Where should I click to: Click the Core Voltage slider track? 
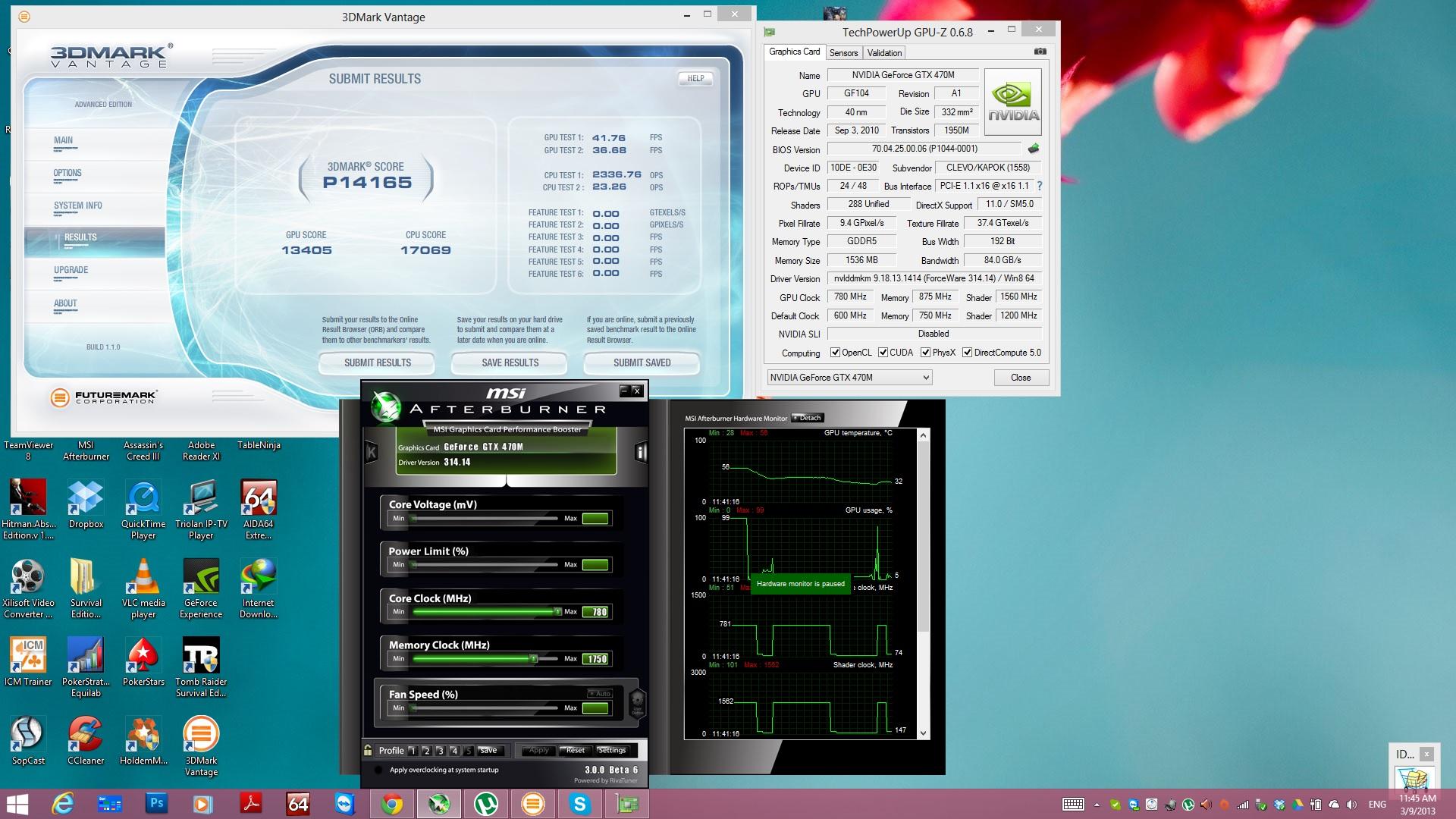485,518
